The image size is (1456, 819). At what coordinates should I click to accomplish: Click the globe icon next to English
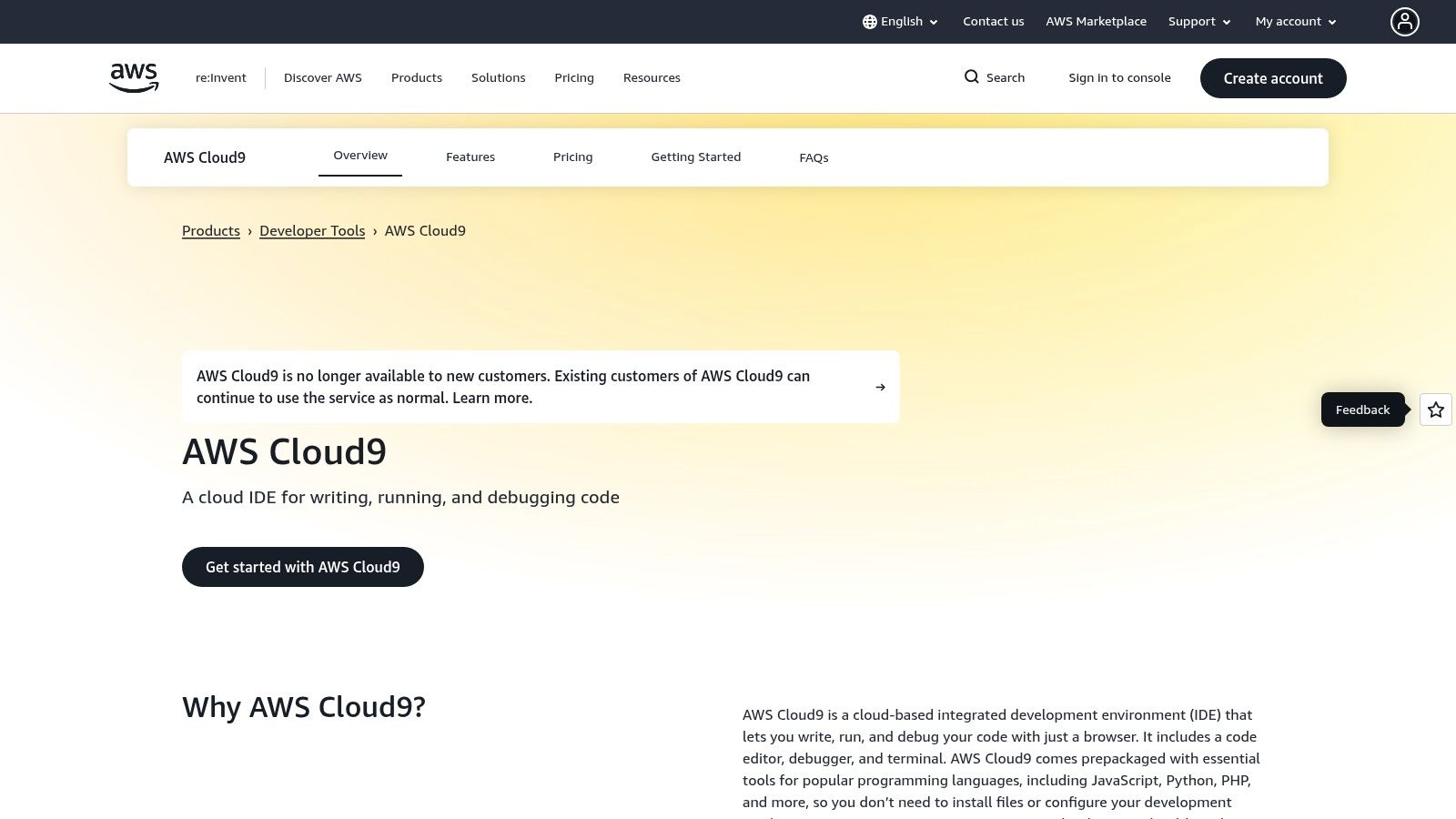869,21
